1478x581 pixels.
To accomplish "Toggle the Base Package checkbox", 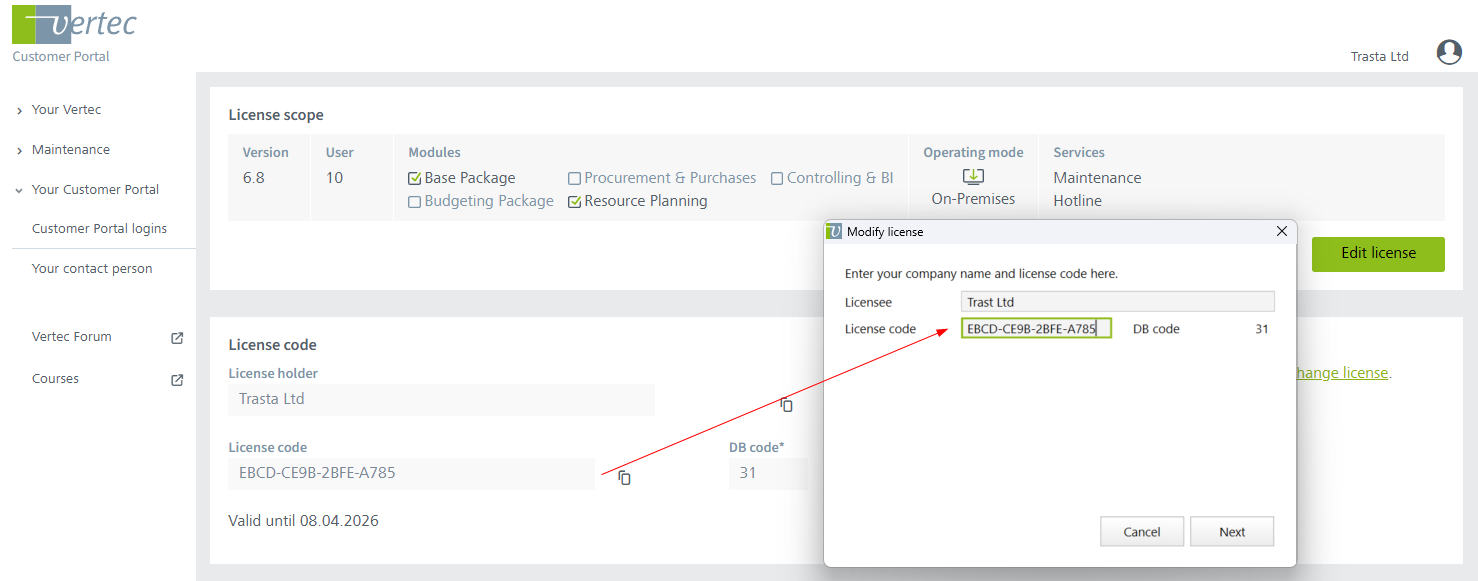I will pos(415,179).
